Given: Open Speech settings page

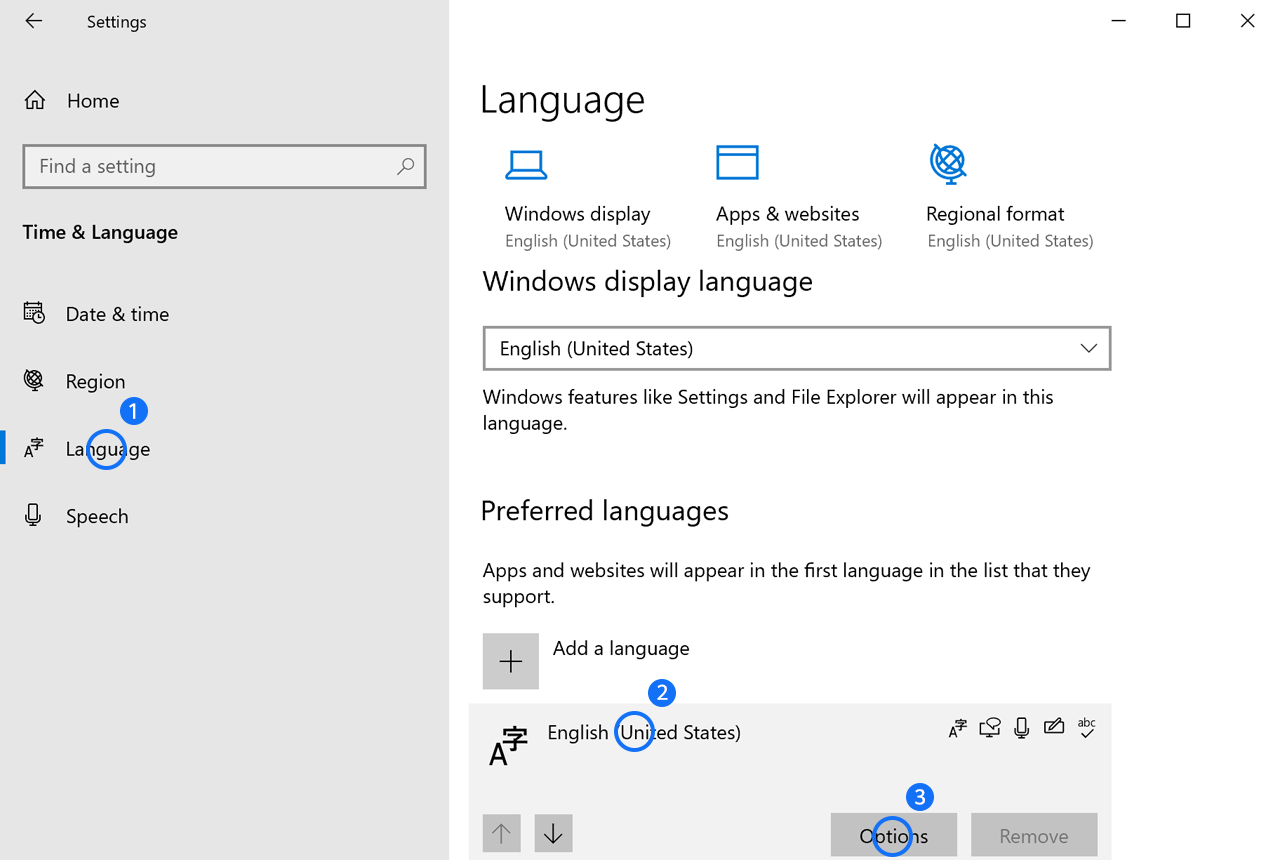Looking at the screenshot, I should tap(97, 516).
